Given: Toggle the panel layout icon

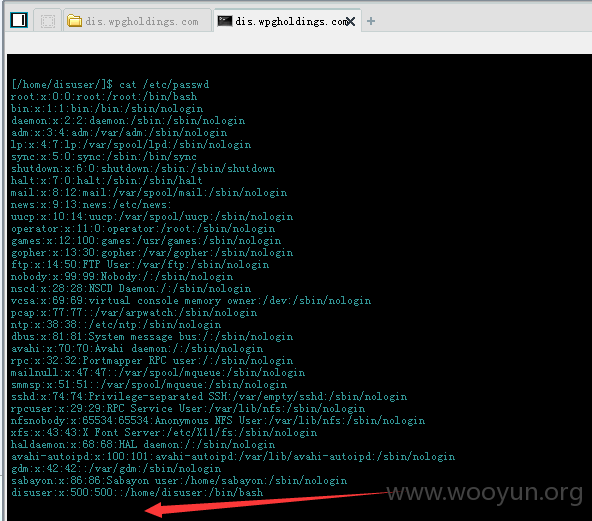Looking at the screenshot, I should tap(19, 20).
